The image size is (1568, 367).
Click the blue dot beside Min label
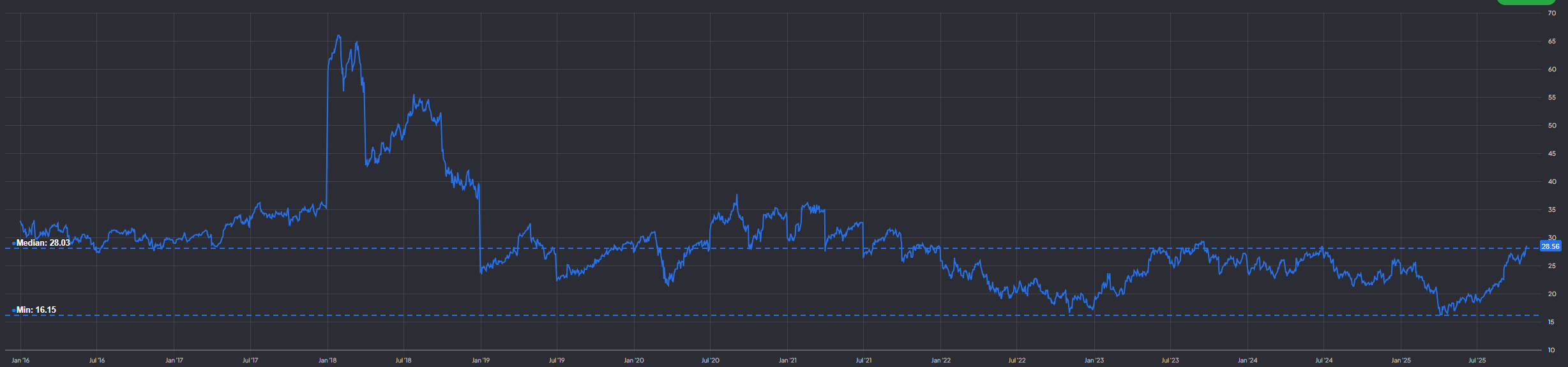point(13,311)
